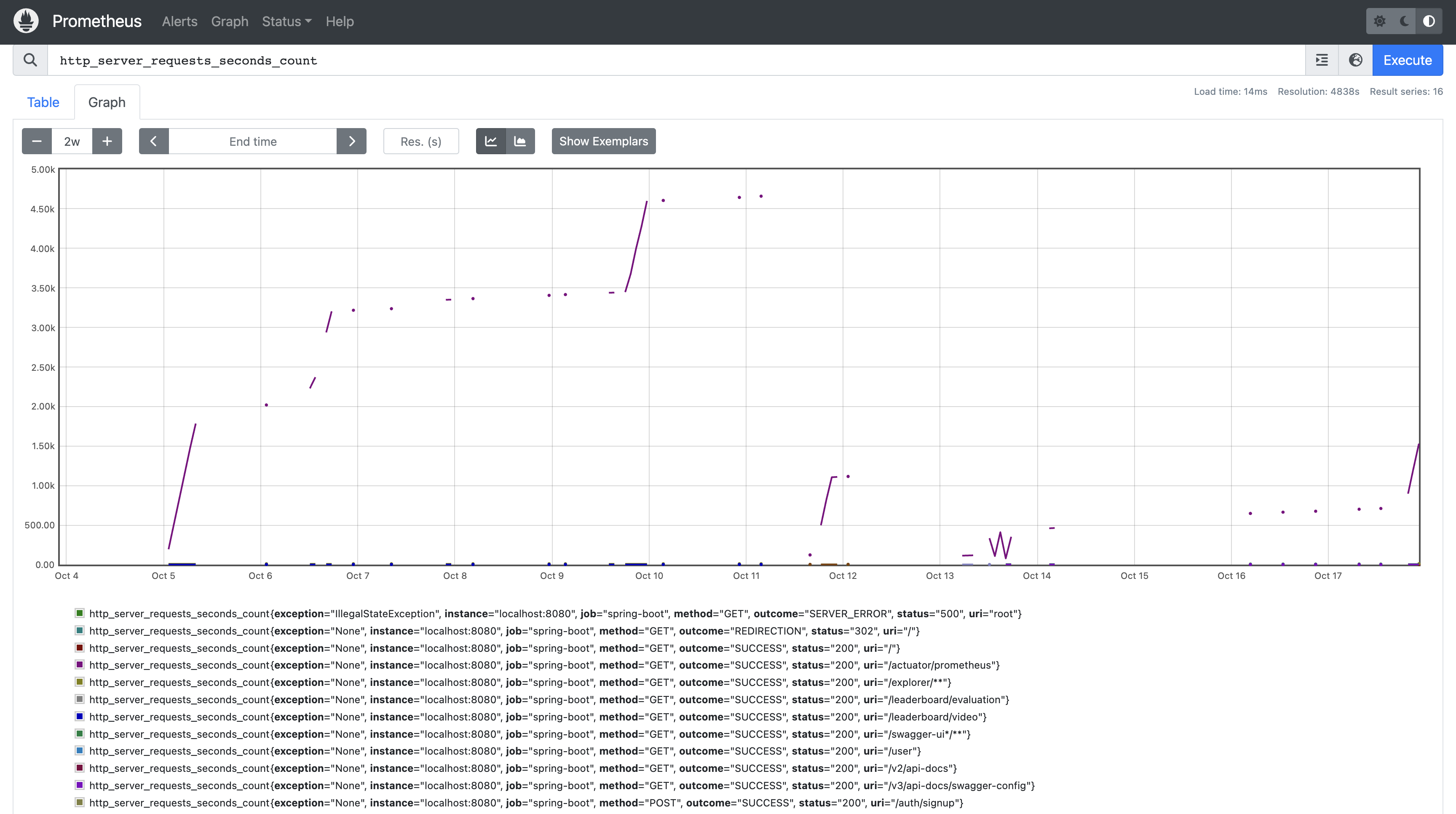Click the Prometheus brand title
Screen dimensions: 1456x814
pyautogui.click(x=96, y=21)
